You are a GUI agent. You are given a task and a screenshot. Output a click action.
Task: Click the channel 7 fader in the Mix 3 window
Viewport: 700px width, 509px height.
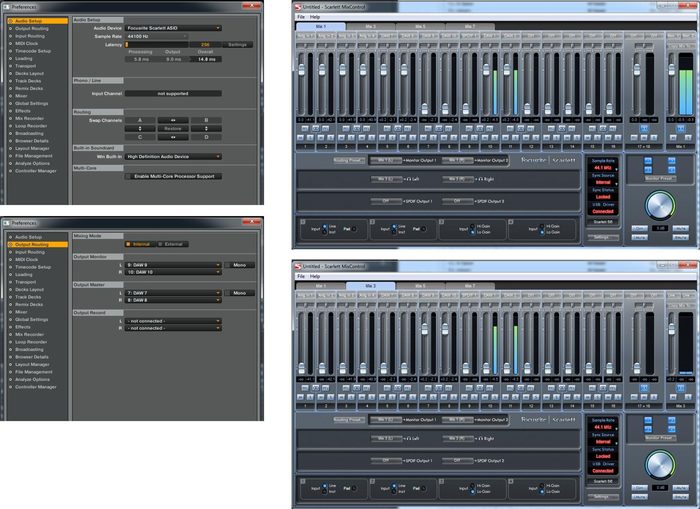(425, 329)
